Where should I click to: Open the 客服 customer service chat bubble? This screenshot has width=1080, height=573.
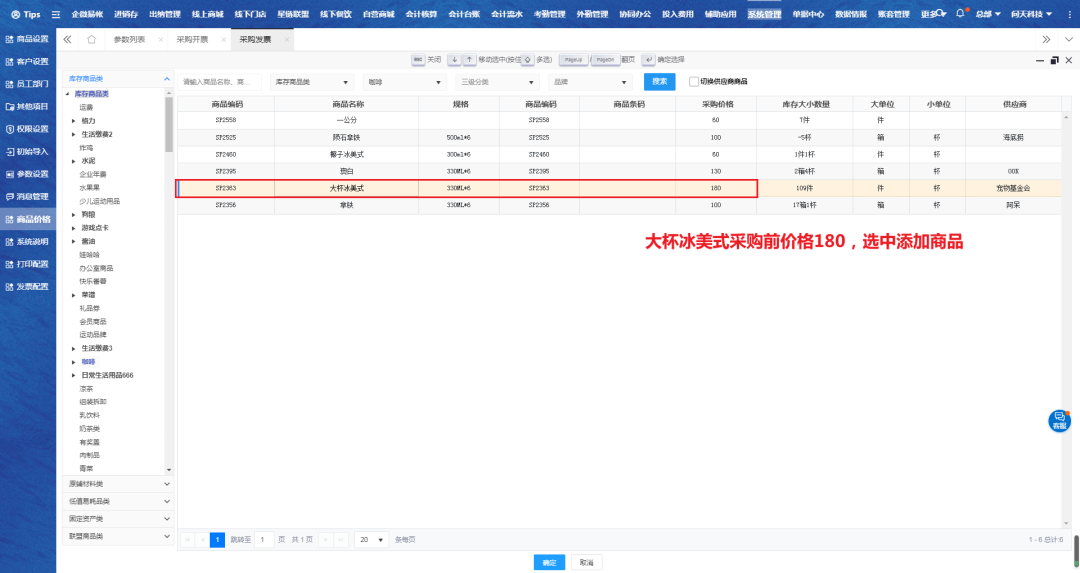coord(1059,420)
